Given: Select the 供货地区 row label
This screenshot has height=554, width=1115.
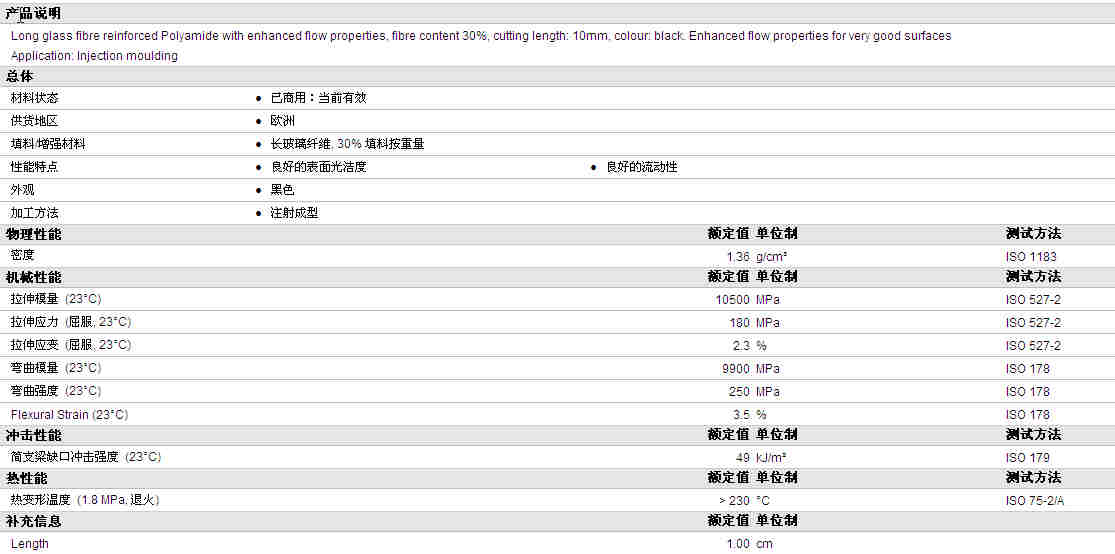Looking at the screenshot, I should tap(35, 121).
